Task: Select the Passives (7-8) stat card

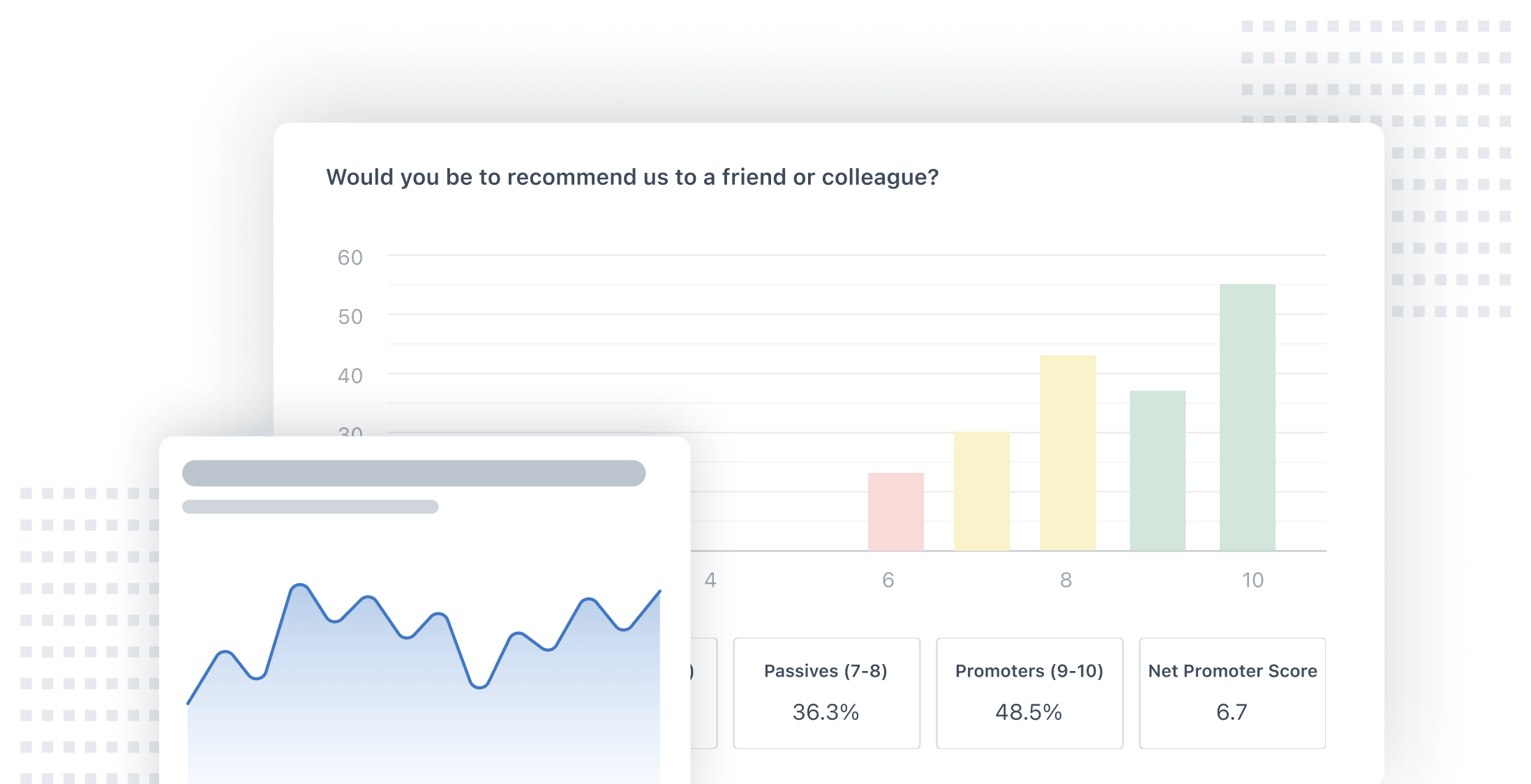Action: tap(826, 693)
